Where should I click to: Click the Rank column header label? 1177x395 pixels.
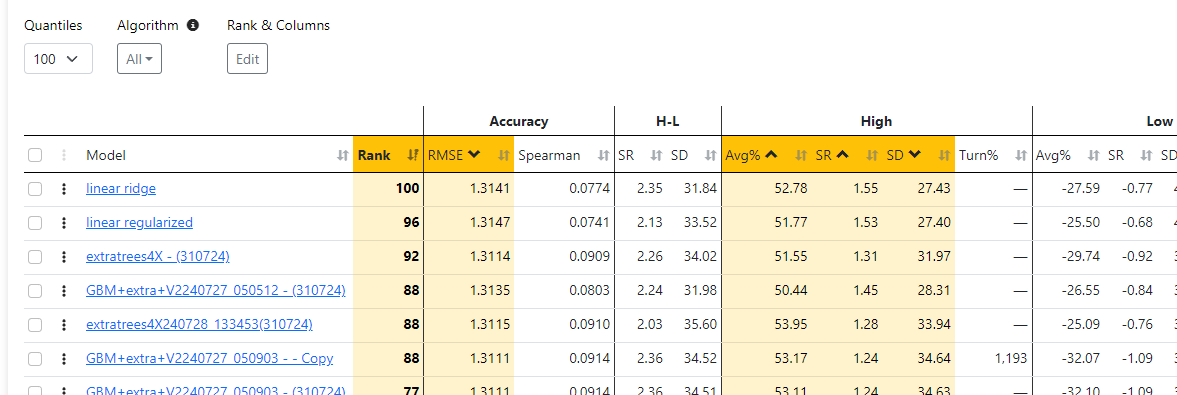coord(374,155)
